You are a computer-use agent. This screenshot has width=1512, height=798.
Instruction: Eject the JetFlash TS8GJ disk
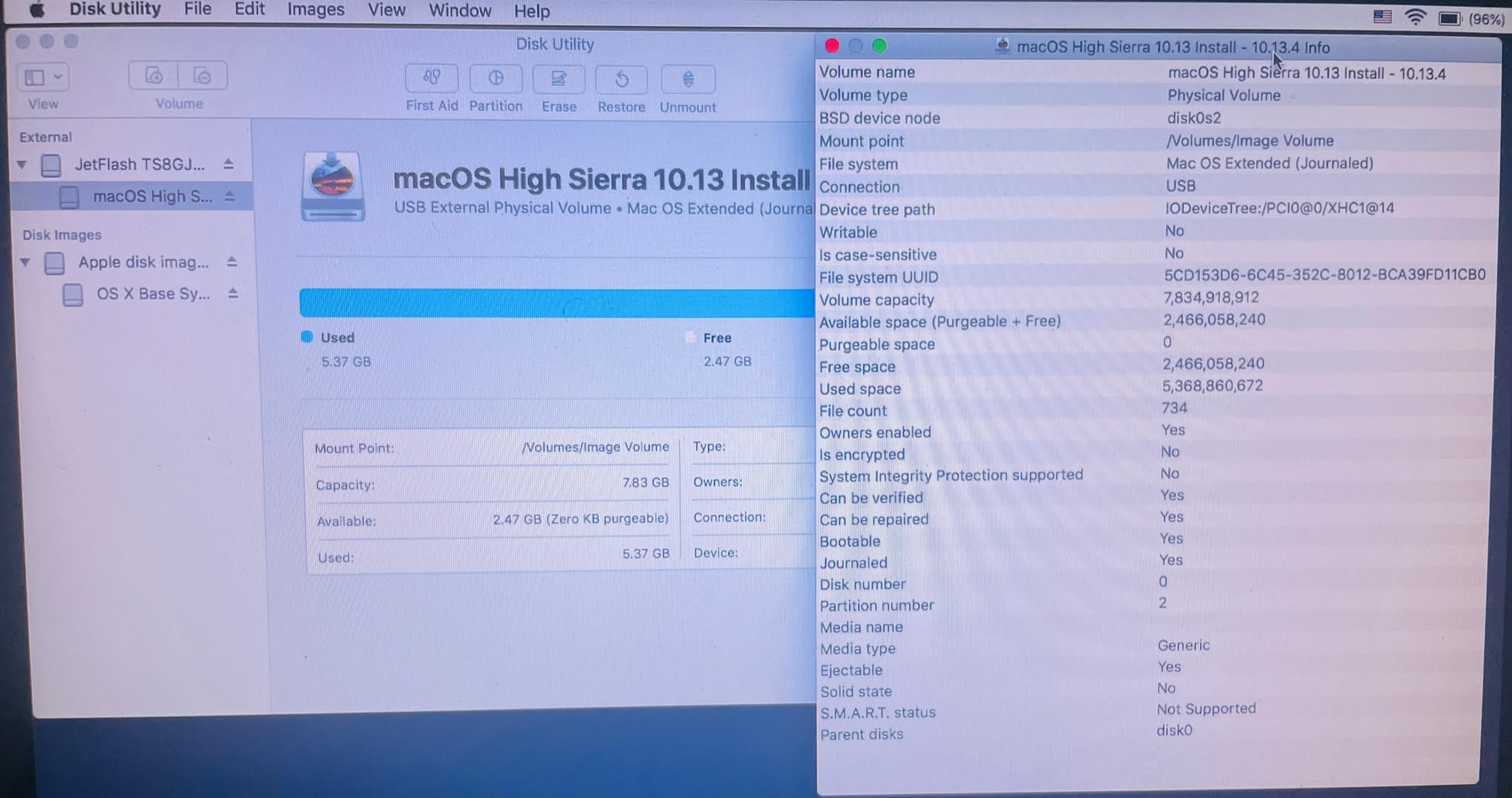(229, 164)
